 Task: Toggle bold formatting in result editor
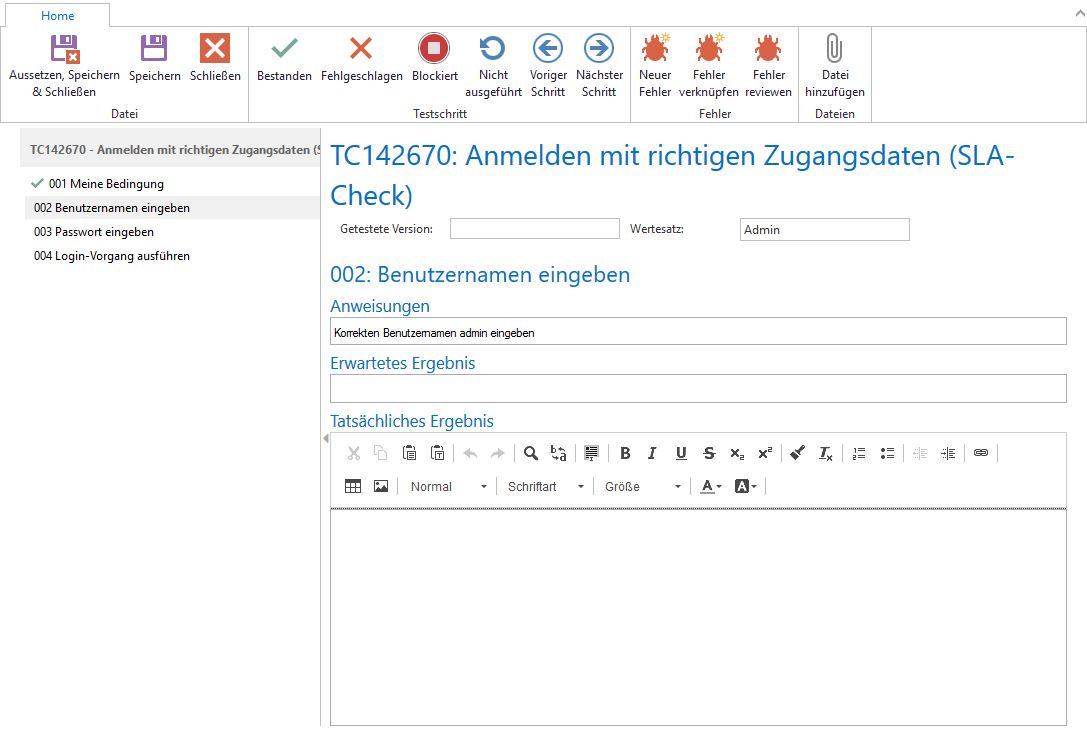tap(625, 453)
